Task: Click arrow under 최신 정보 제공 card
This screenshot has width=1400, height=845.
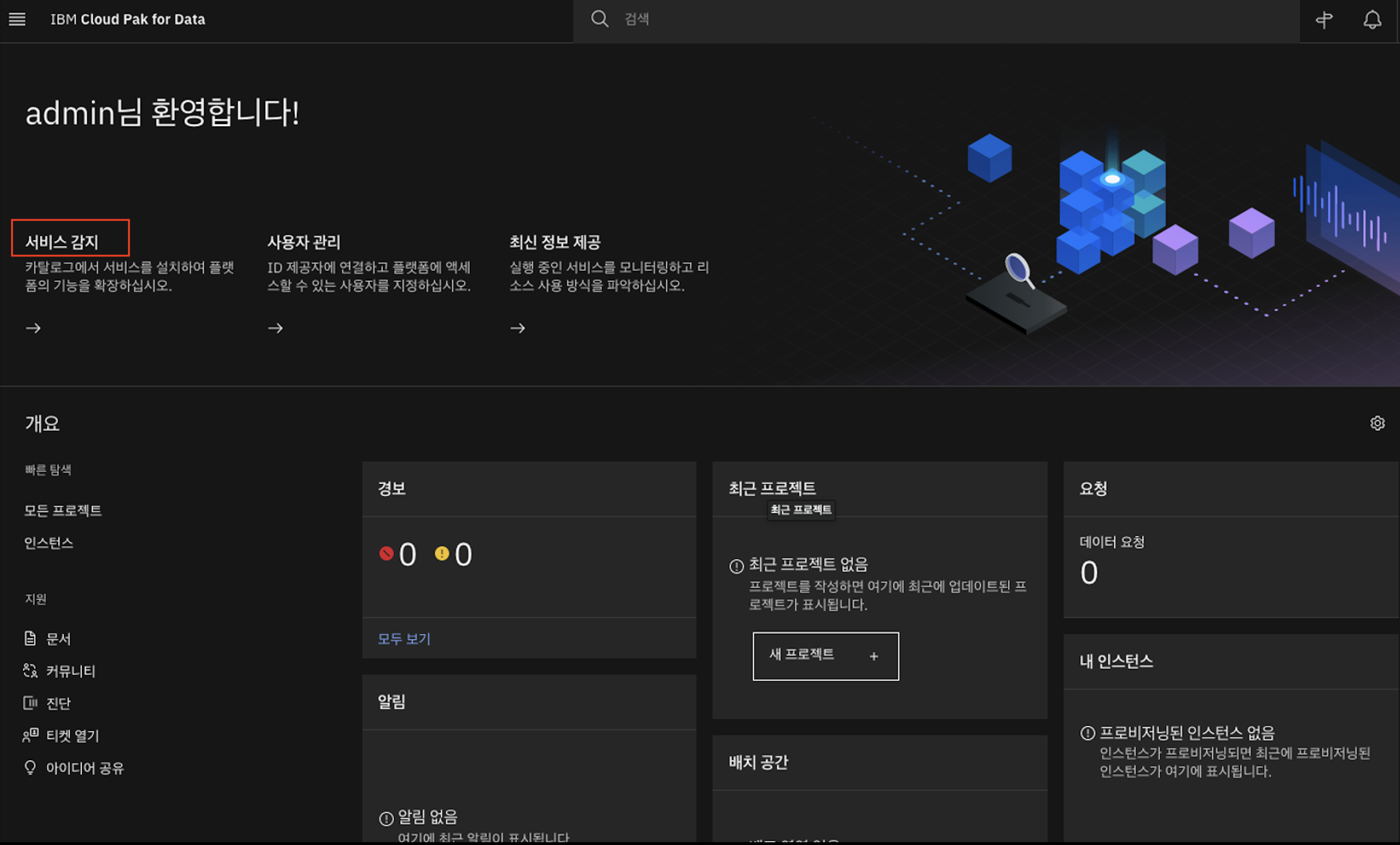Action: click(518, 328)
